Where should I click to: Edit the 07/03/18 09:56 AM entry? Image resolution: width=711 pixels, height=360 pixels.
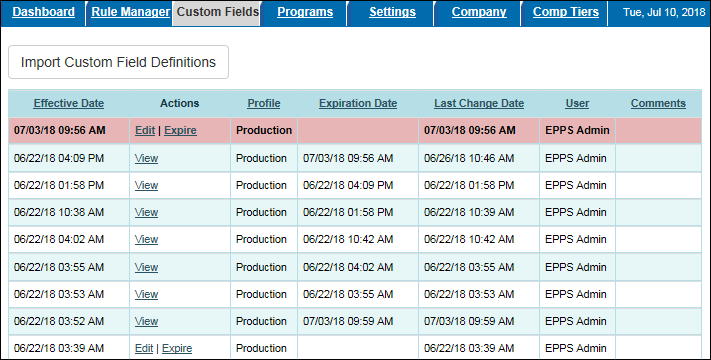tap(145, 131)
